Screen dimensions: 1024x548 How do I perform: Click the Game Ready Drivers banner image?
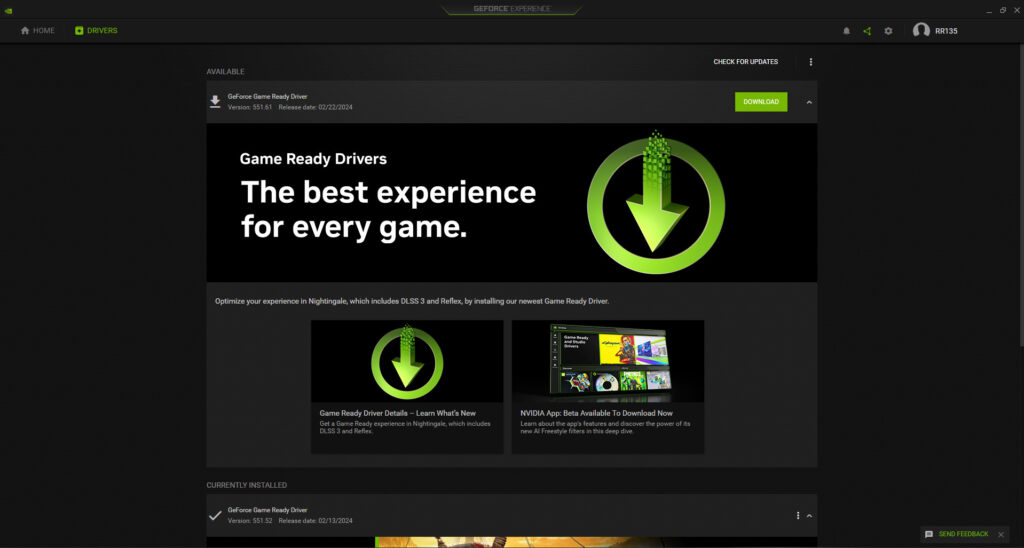[511, 202]
